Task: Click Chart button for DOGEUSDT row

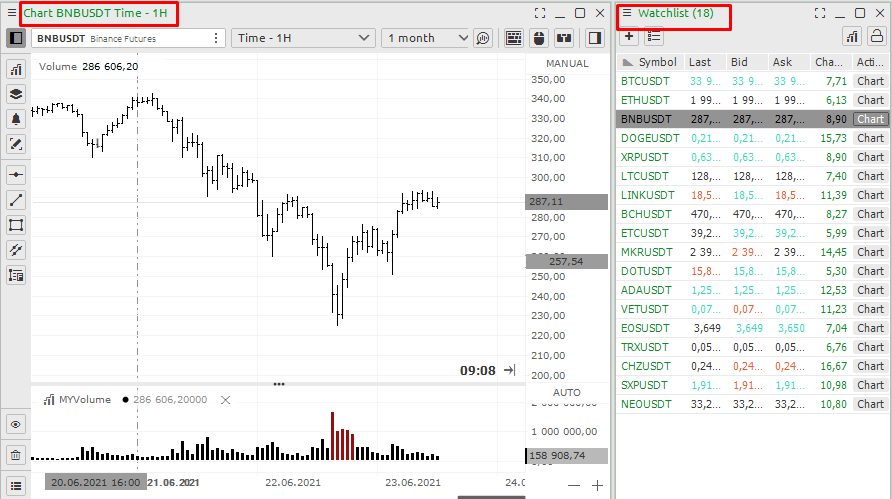Action: tap(870, 138)
